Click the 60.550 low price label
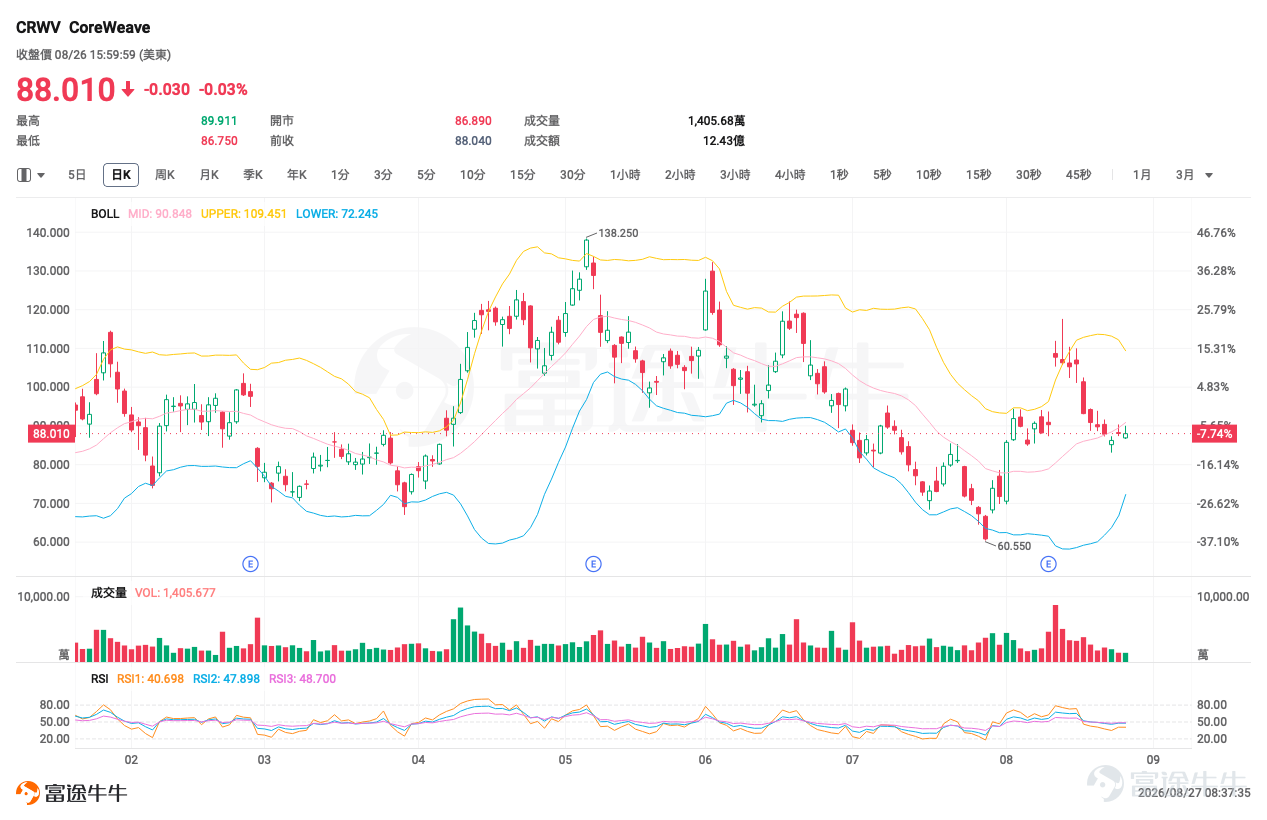Screen dimensions: 1267x820 (1014, 547)
